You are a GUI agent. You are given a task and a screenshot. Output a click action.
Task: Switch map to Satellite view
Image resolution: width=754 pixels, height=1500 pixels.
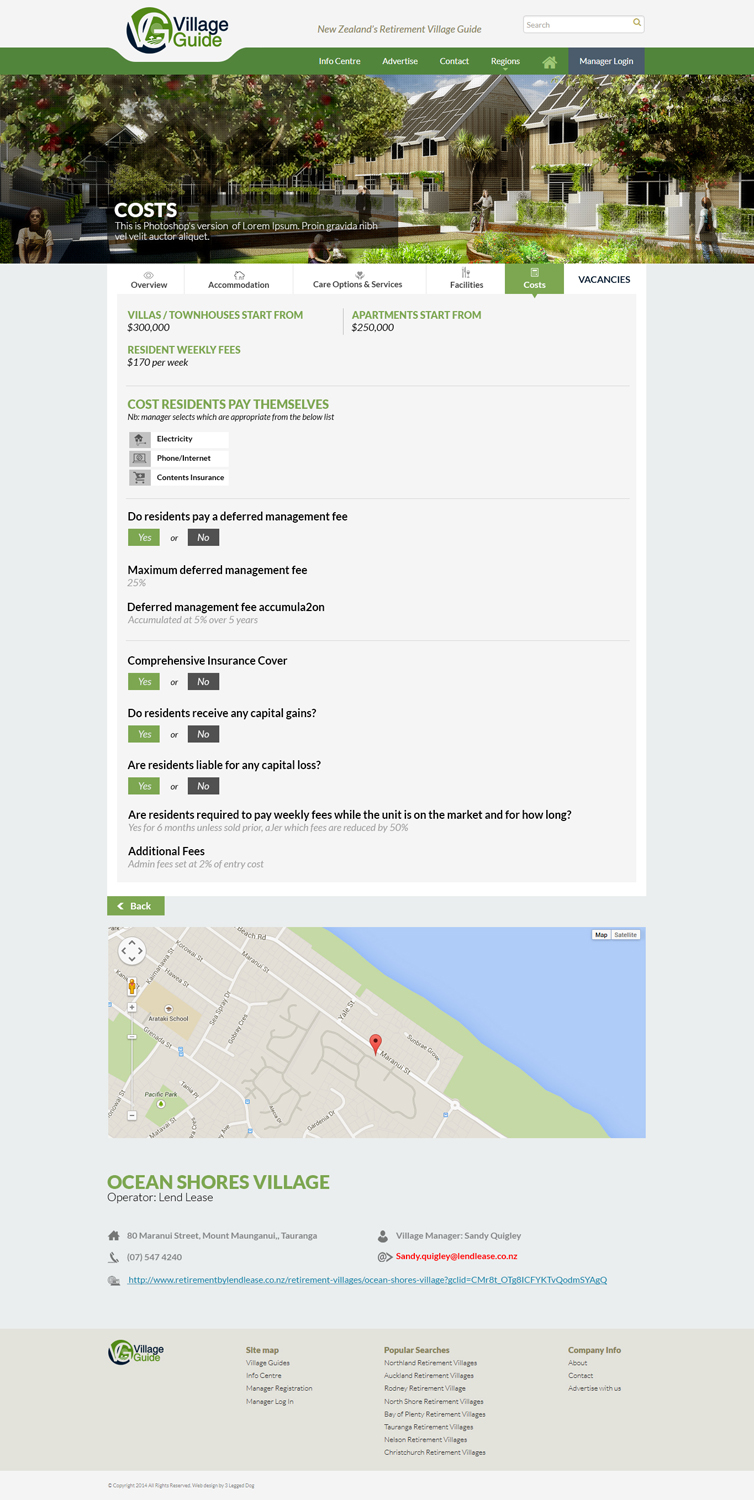pyautogui.click(x=626, y=935)
